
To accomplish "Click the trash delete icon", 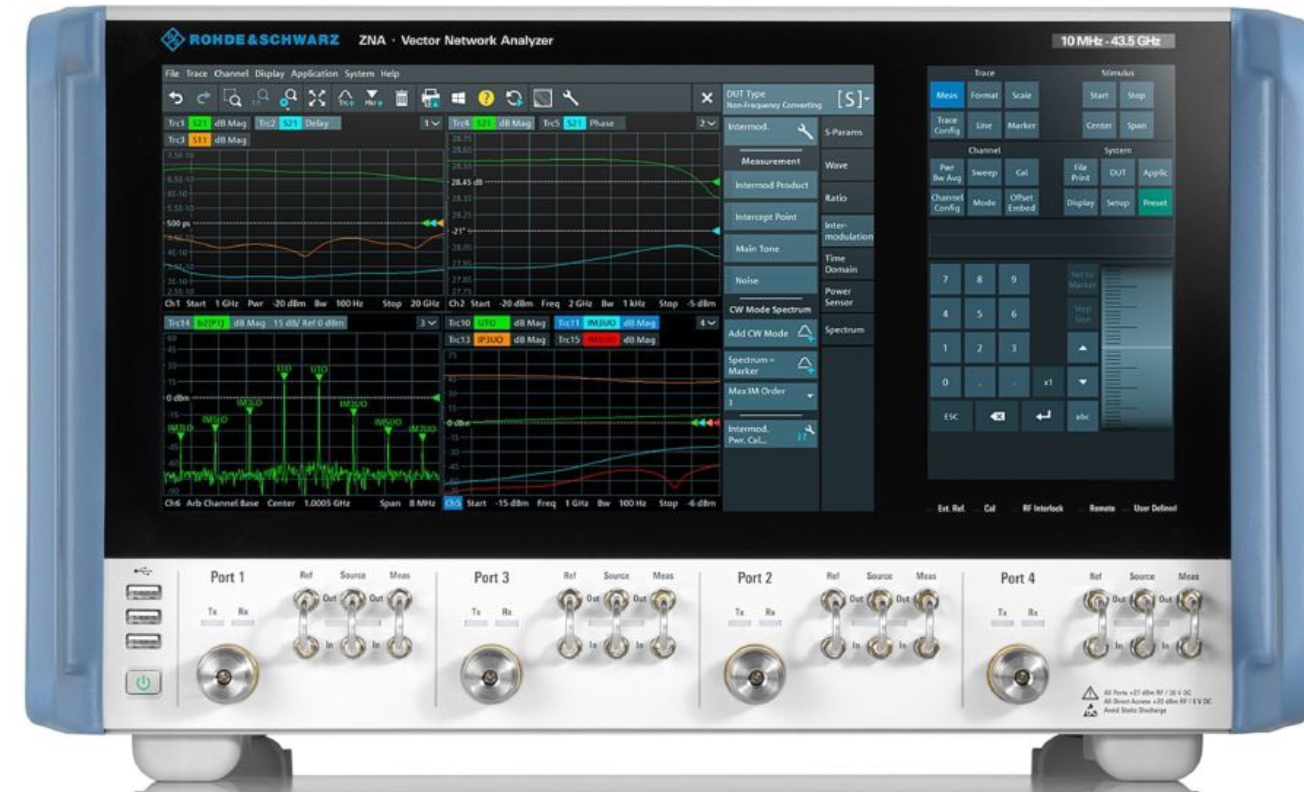I will tap(401, 98).
